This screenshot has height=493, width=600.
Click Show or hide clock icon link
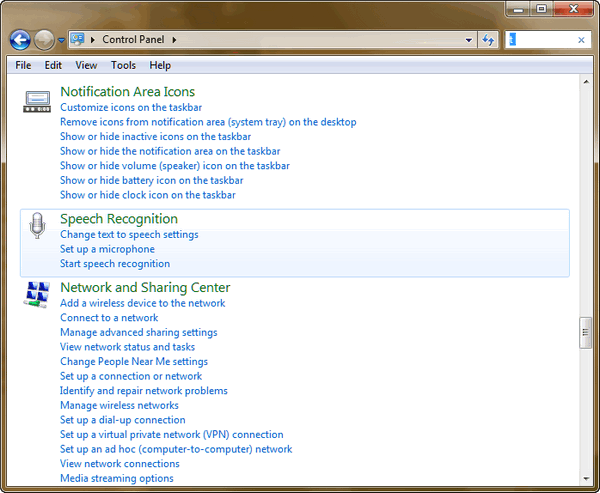[x=148, y=195]
